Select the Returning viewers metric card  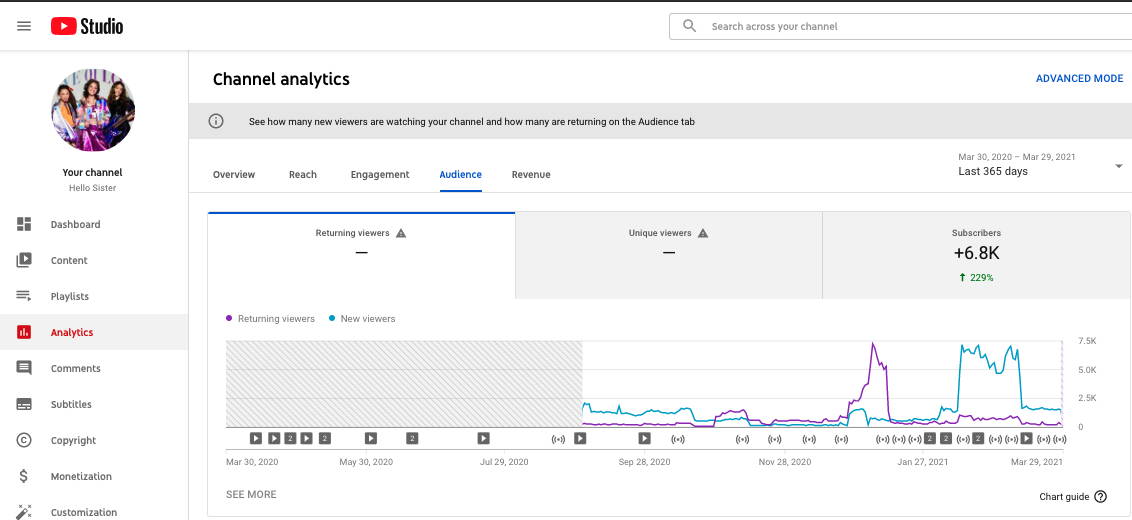(362, 255)
